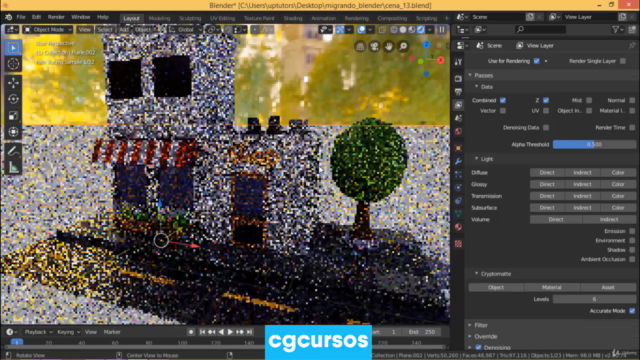The image size is (640, 360).
Task: Switch to Compositing workspace tab
Action: 392,18
